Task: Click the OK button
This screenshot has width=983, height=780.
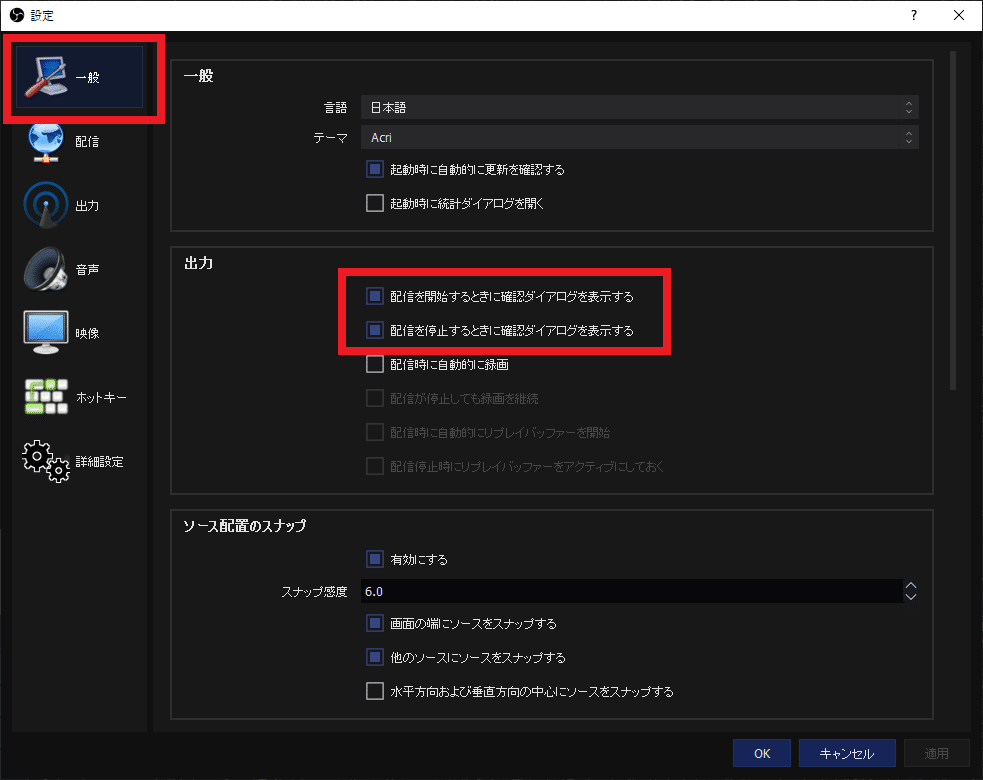Action: tap(762, 753)
